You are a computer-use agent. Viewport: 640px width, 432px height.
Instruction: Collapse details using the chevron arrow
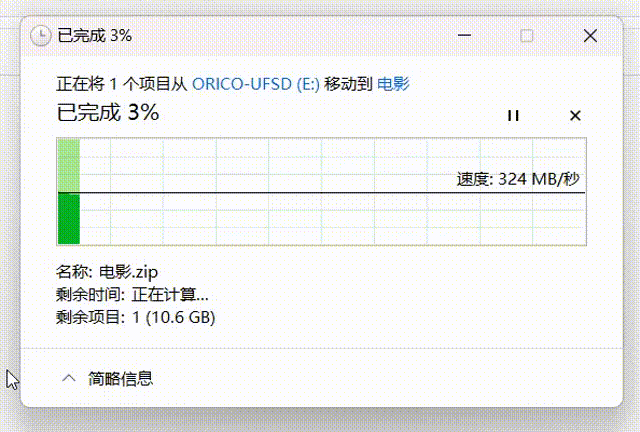[69, 378]
